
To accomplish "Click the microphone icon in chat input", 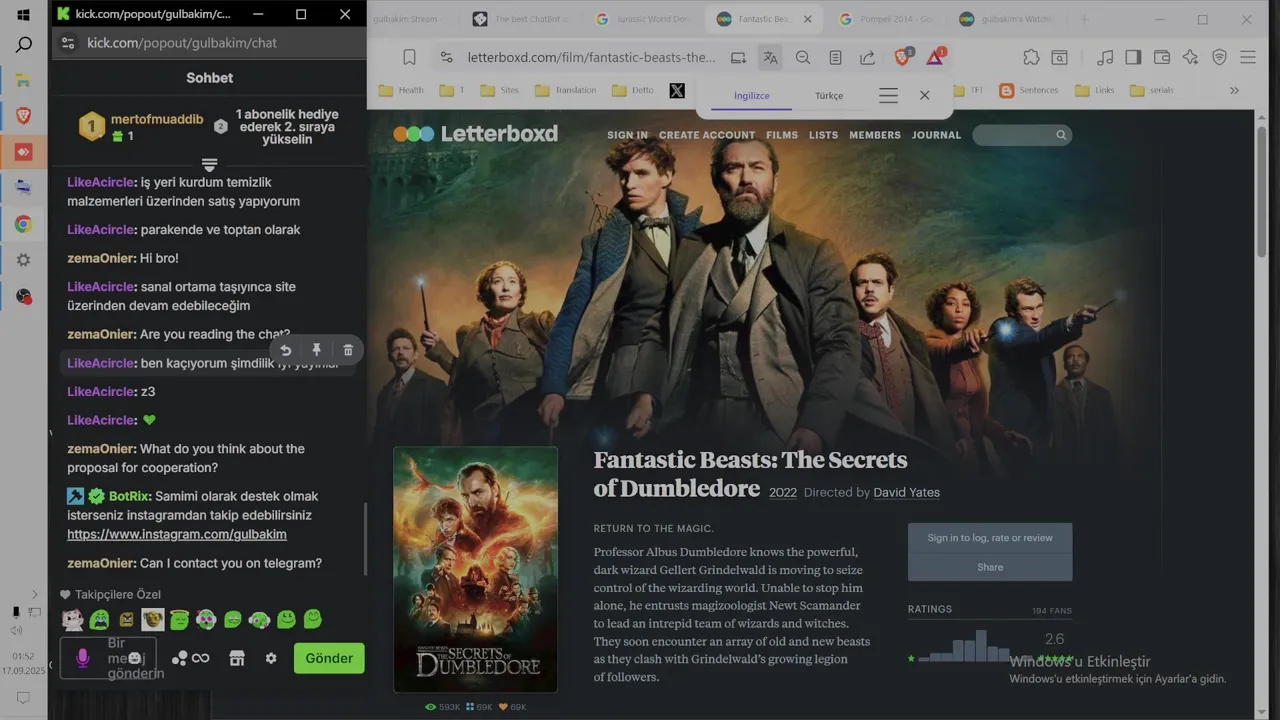I will pyautogui.click(x=83, y=658).
